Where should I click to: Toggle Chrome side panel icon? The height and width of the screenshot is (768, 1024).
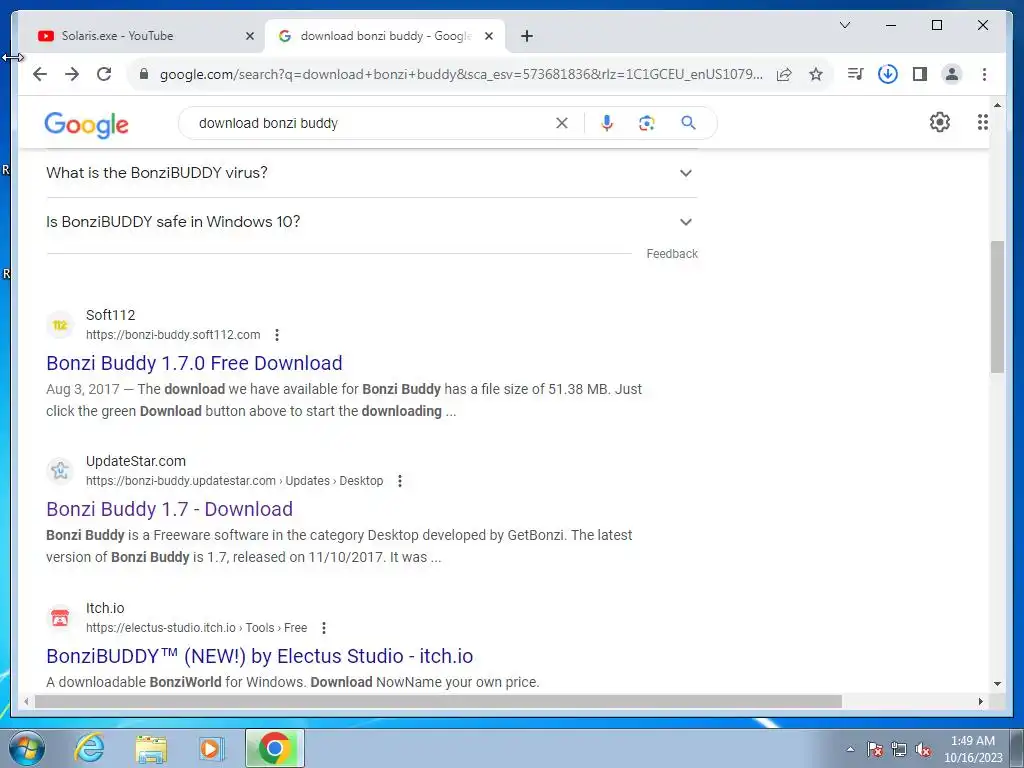(920, 74)
